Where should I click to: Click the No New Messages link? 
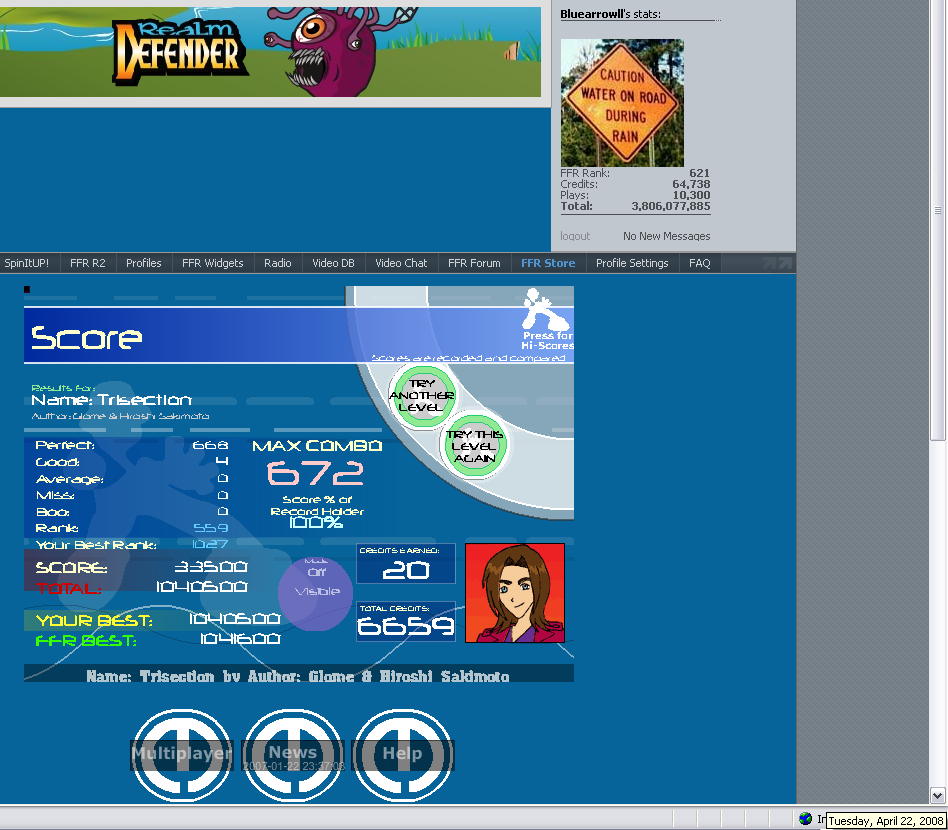[666, 236]
